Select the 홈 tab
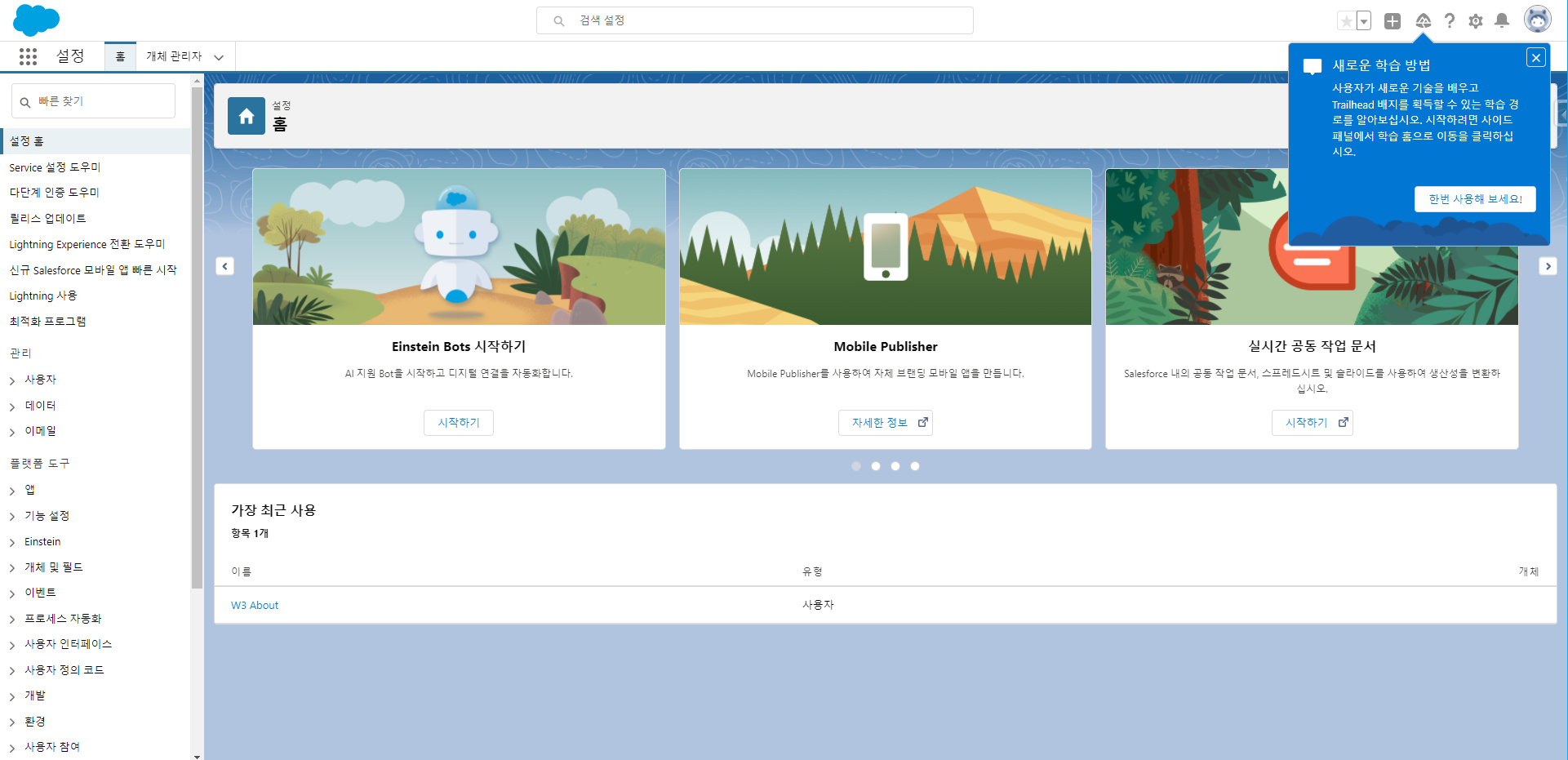The height and width of the screenshot is (760, 1568). pyautogui.click(x=120, y=56)
